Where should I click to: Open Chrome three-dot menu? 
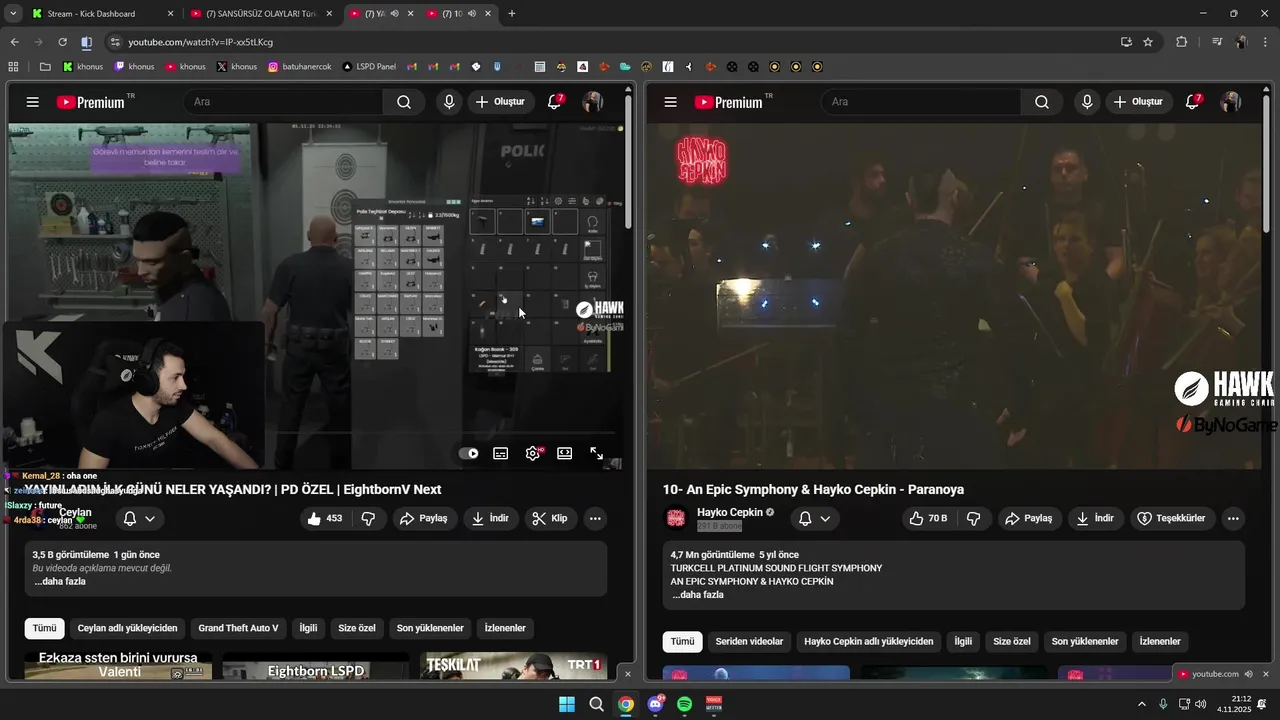[x=1264, y=42]
